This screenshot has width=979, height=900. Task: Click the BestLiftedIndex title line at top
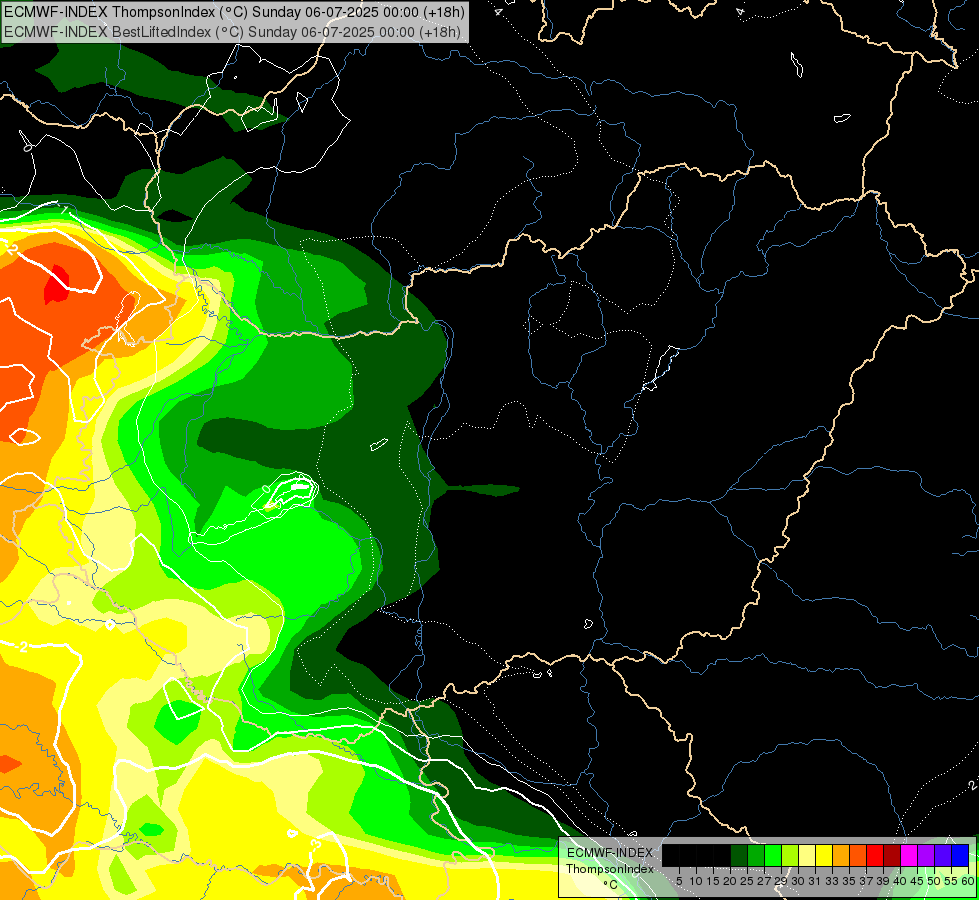(x=232, y=32)
